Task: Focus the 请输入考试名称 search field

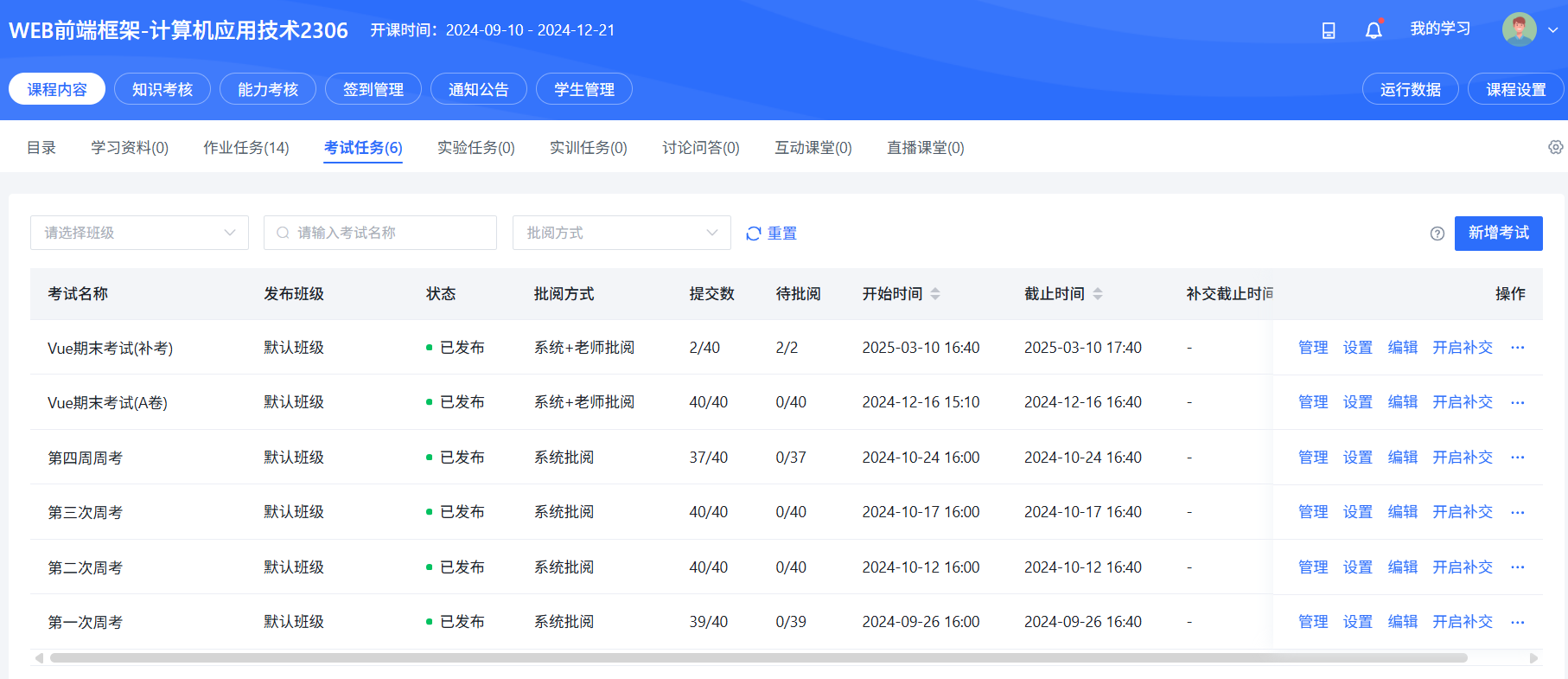Action: [x=380, y=233]
